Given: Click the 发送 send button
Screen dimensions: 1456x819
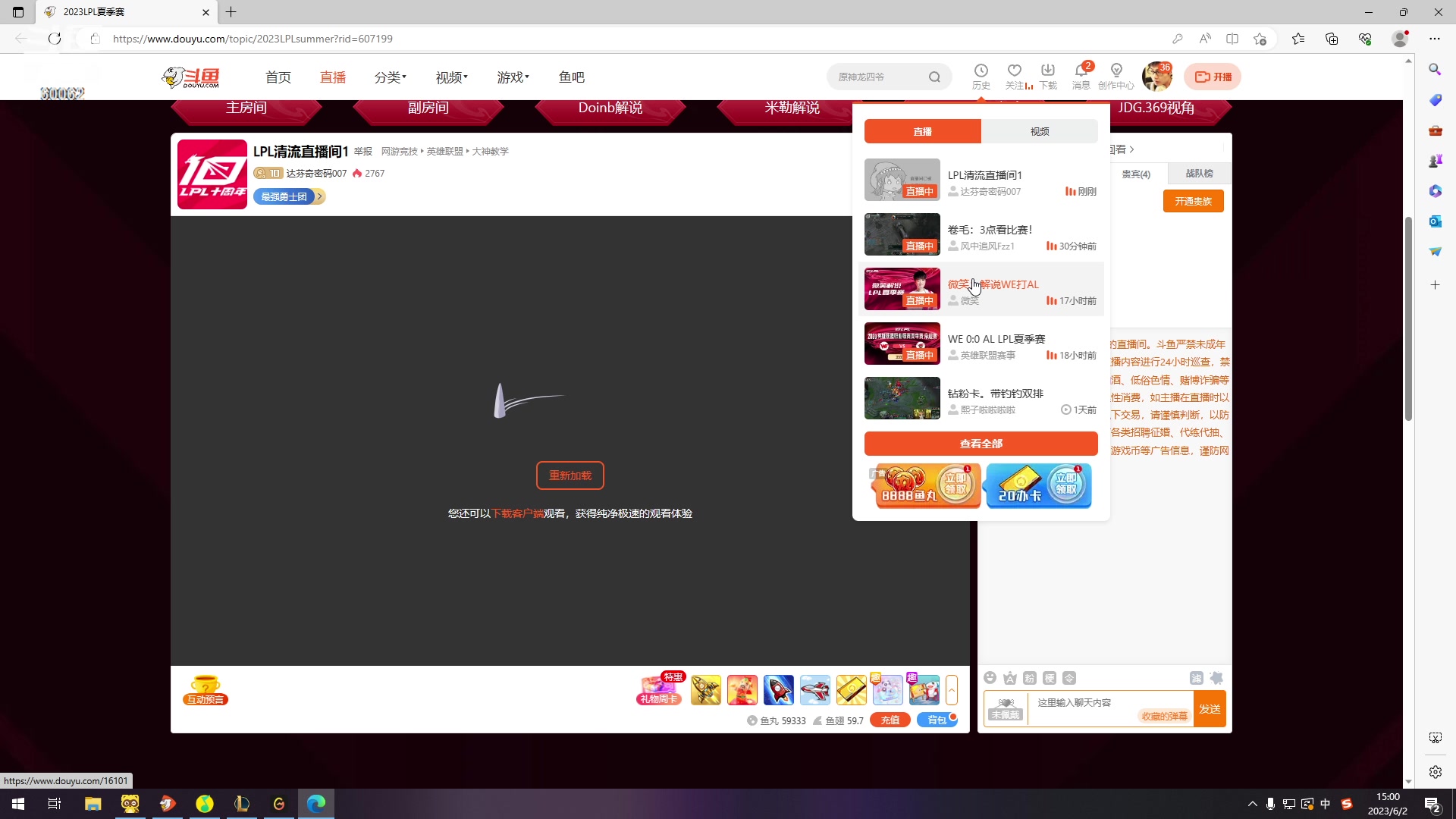Looking at the screenshot, I should click(x=1210, y=709).
